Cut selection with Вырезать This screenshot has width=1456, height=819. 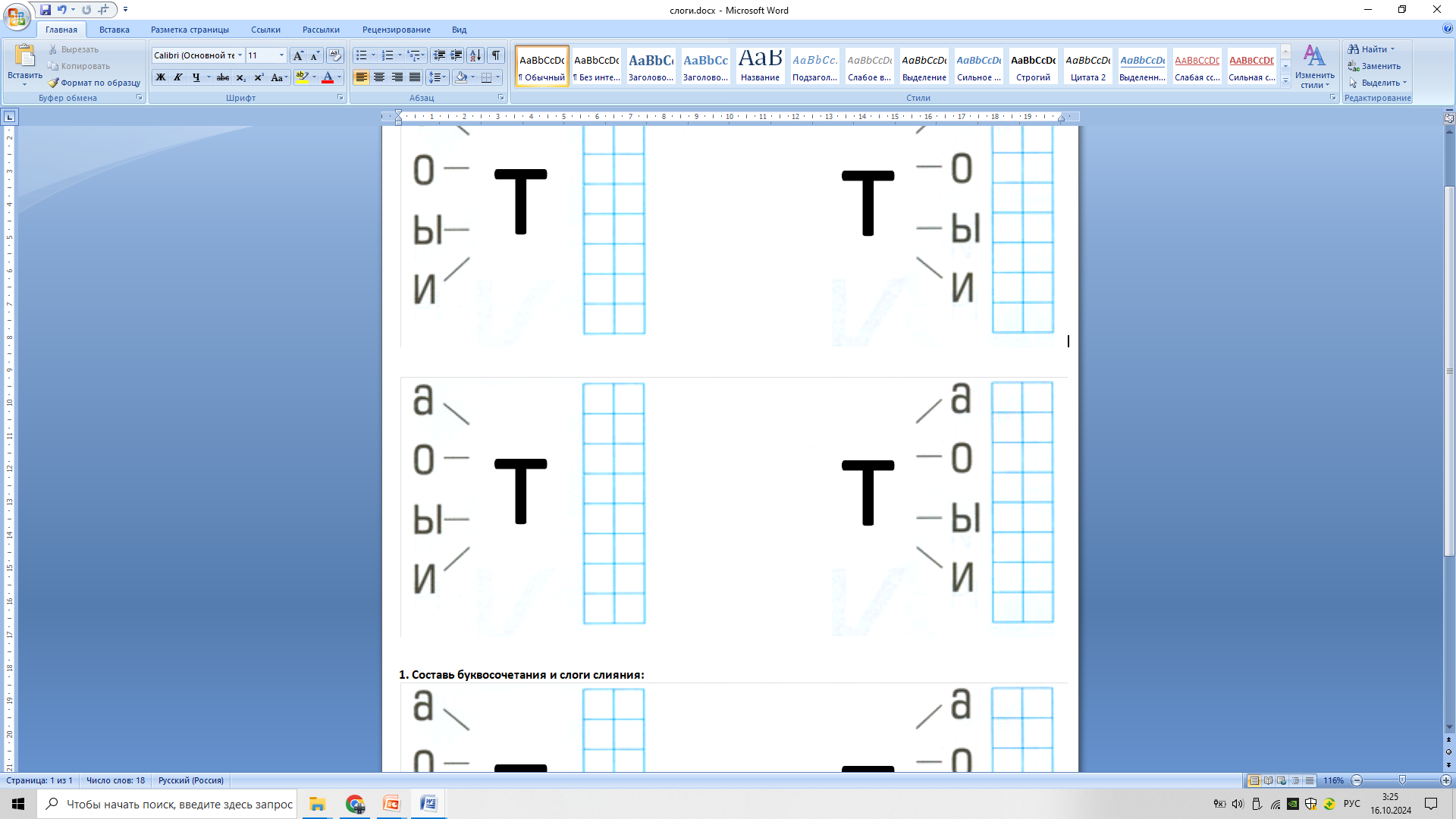(73, 49)
